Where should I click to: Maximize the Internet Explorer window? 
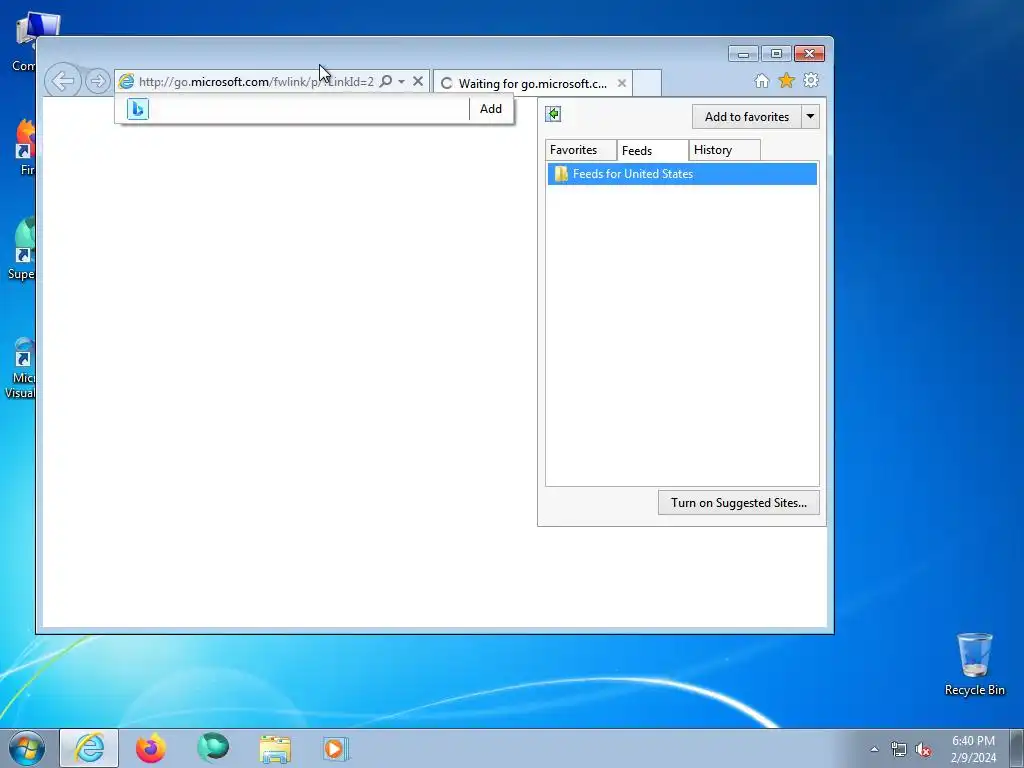[776, 54]
